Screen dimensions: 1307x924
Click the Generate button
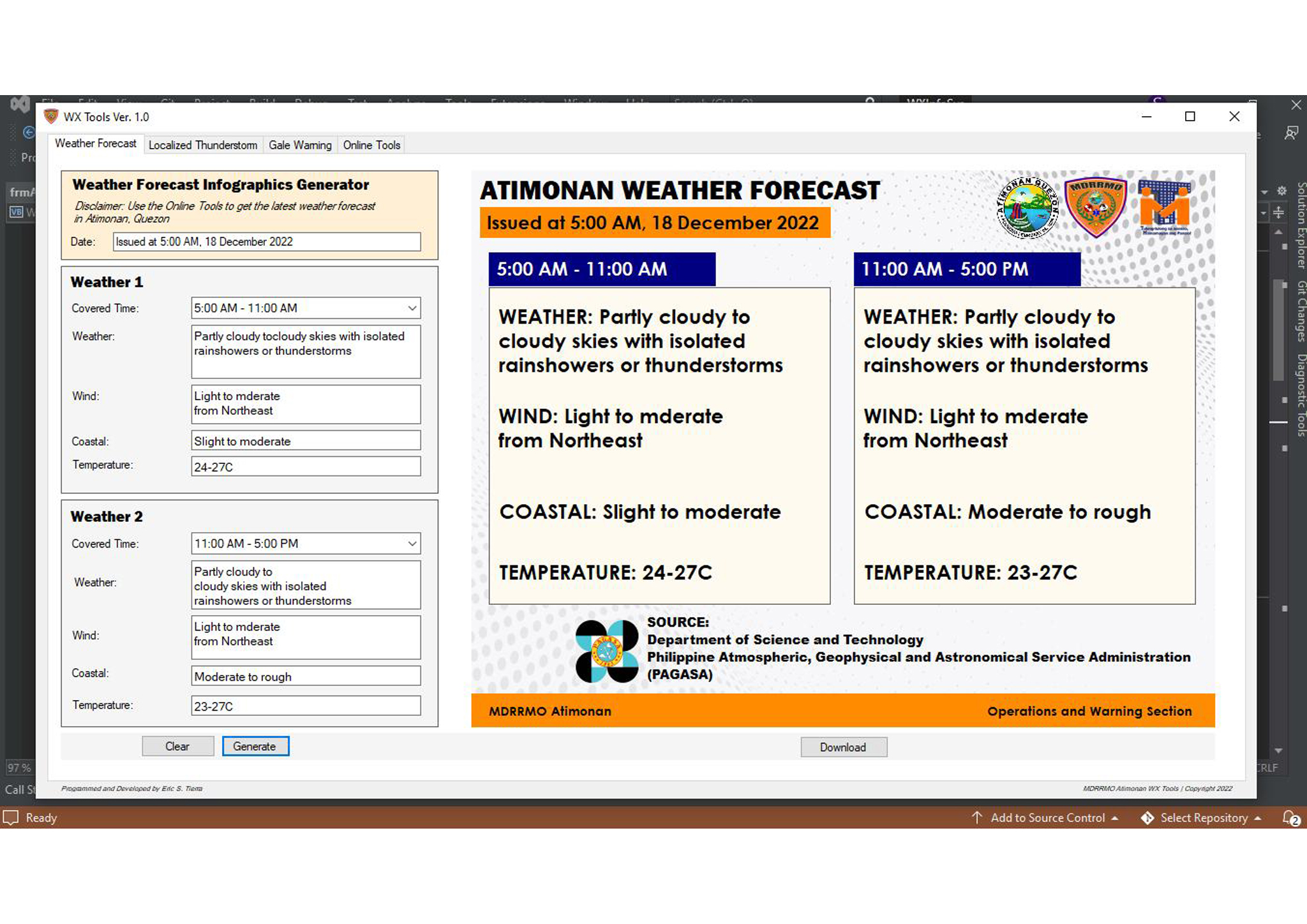point(255,746)
